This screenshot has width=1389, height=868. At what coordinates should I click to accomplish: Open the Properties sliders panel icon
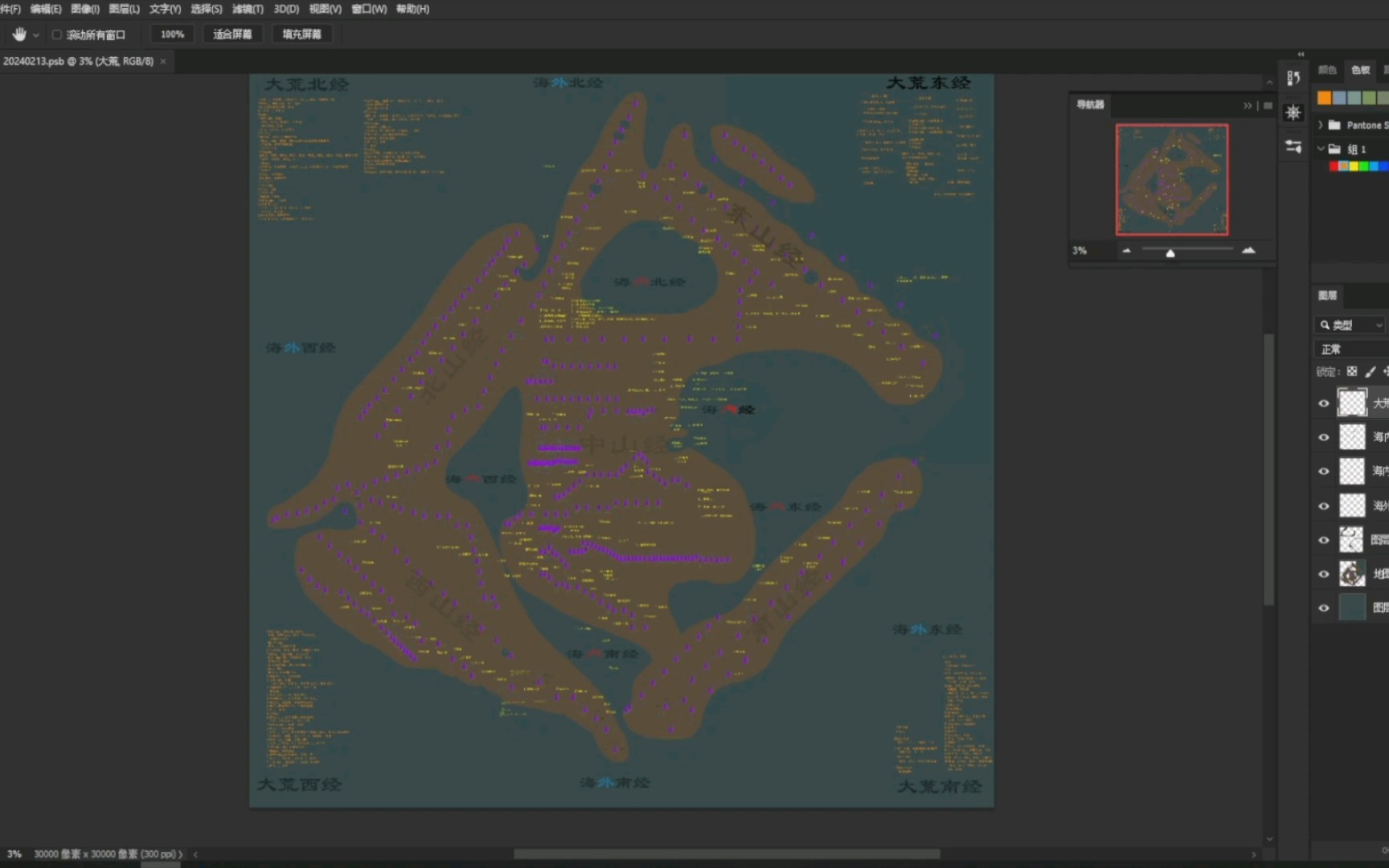1293,147
